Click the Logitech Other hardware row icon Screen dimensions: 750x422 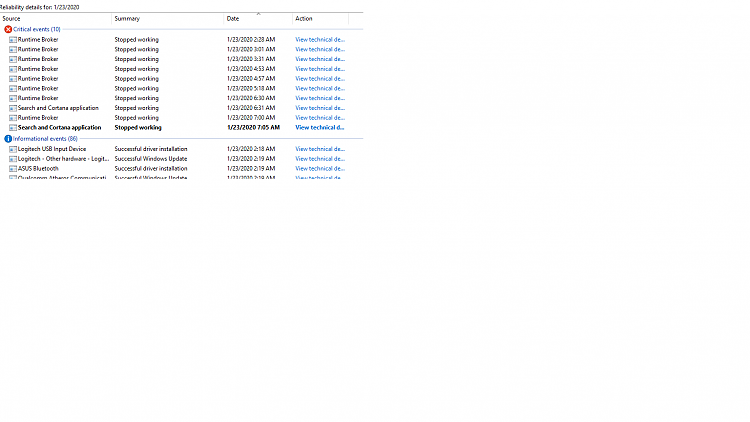[x=13, y=159]
